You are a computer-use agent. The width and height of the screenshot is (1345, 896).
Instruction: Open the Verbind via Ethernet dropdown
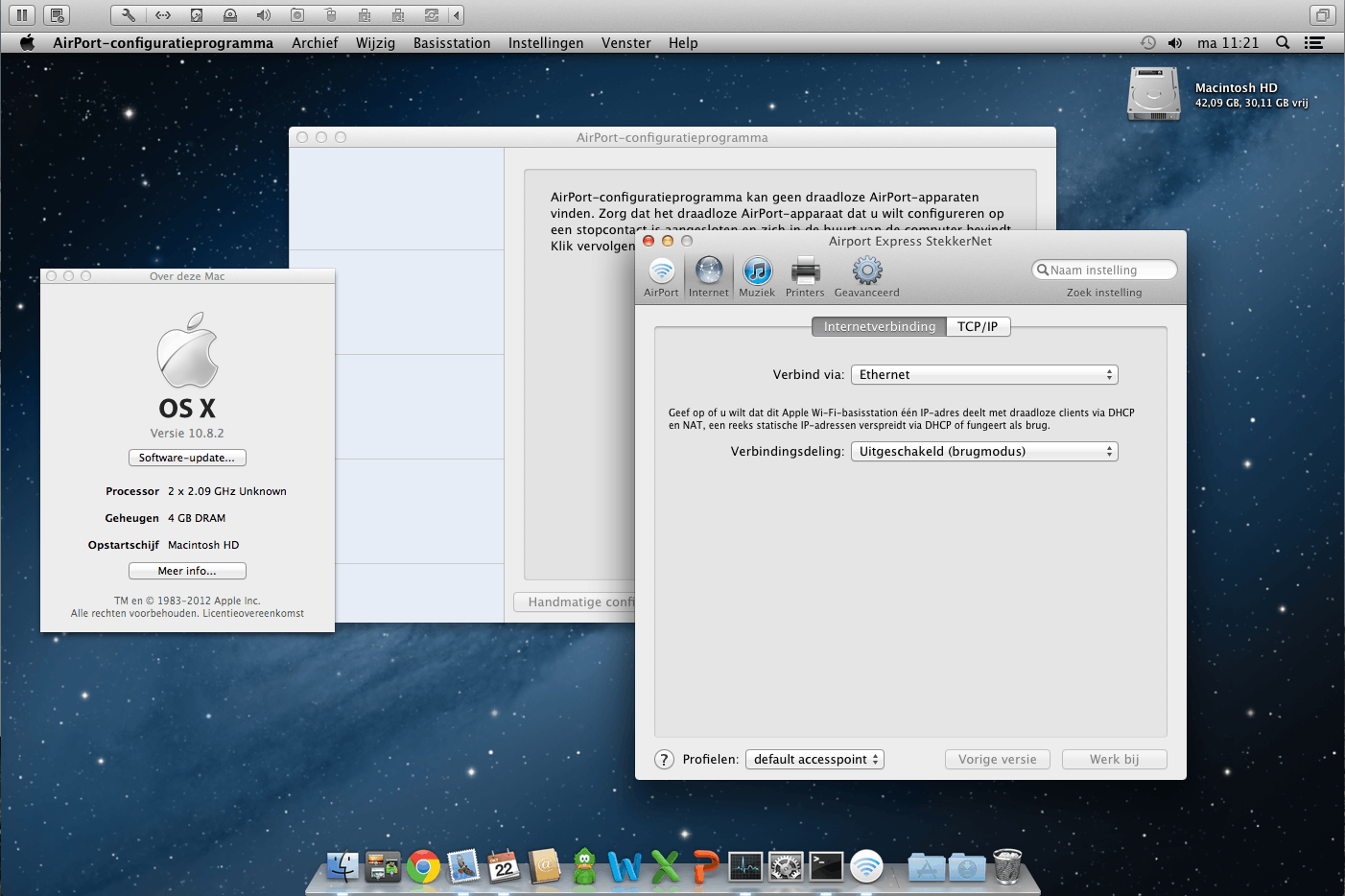(x=984, y=375)
